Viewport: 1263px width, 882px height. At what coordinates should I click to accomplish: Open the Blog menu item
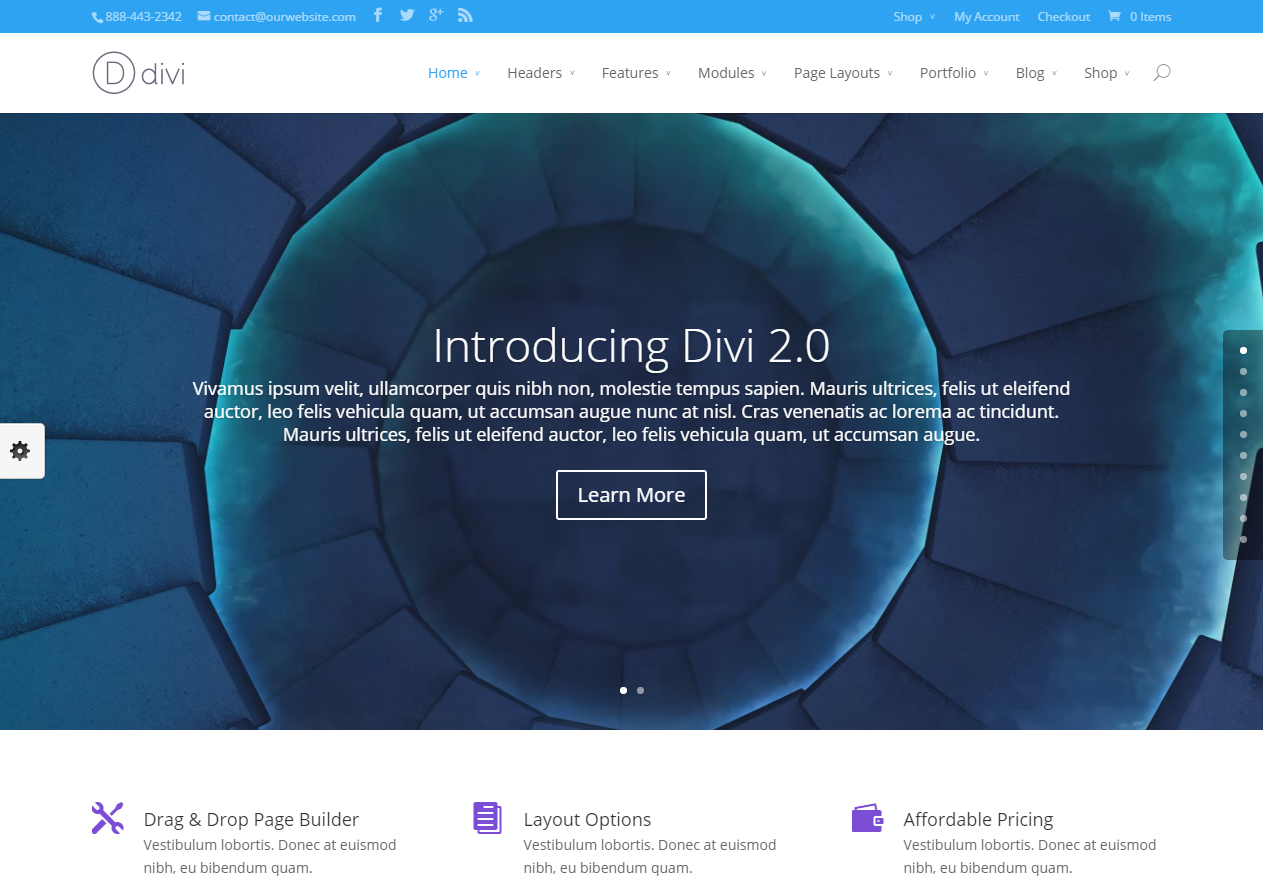pyautogui.click(x=1030, y=73)
